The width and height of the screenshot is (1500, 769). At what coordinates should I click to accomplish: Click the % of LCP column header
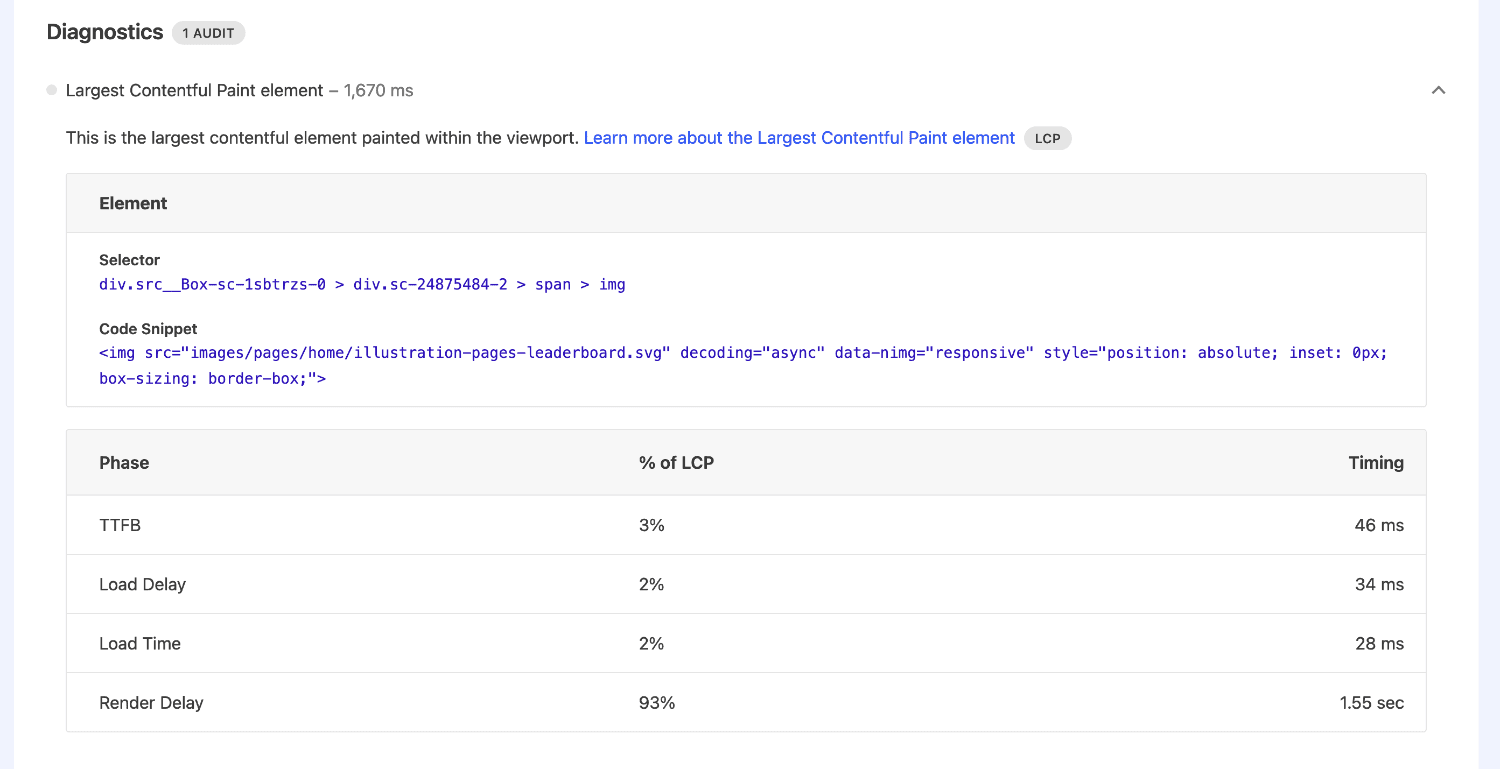[676, 462]
